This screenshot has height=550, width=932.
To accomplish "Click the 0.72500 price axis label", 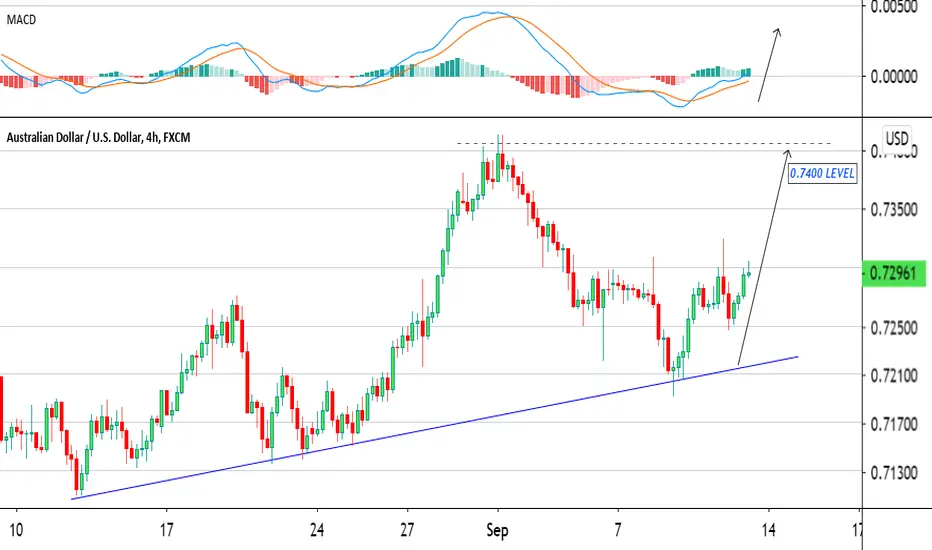I will pyautogui.click(x=894, y=328).
